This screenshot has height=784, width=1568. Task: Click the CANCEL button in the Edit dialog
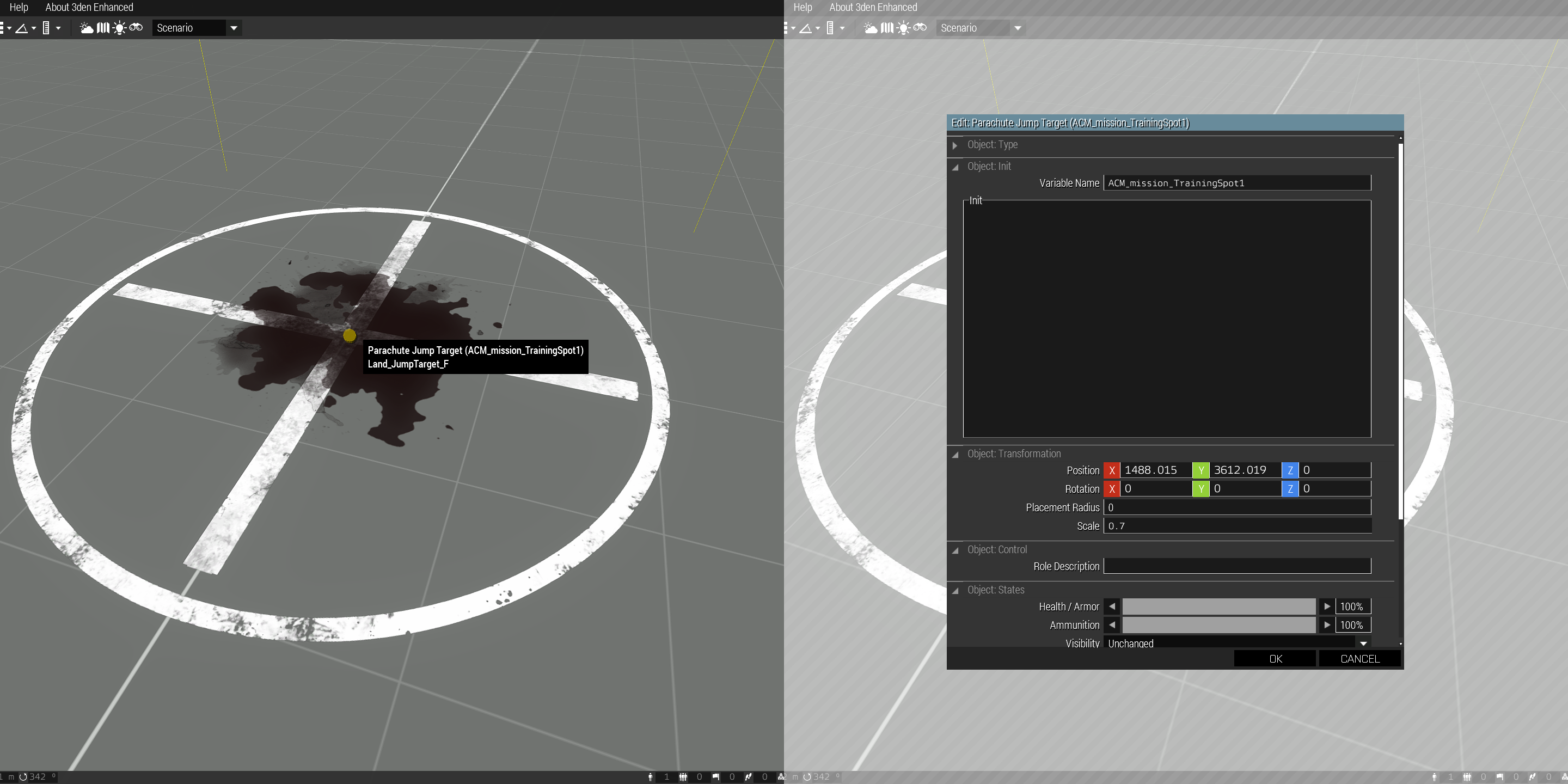pos(1360,659)
